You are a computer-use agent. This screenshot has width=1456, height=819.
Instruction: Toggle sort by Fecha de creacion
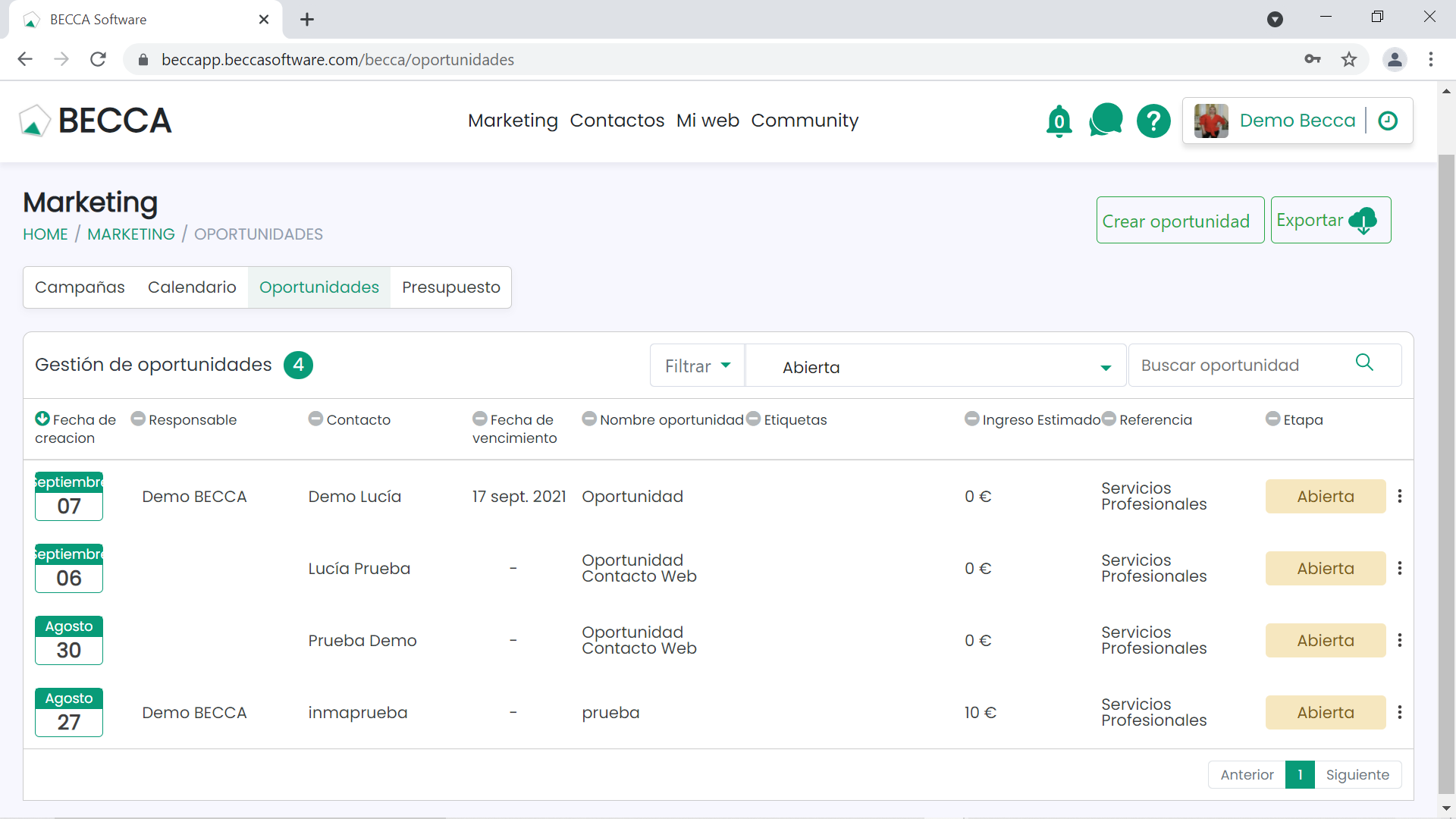click(42, 419)
